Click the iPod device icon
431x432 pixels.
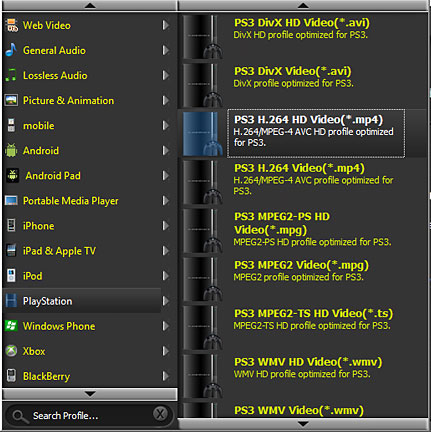[11, 276]
